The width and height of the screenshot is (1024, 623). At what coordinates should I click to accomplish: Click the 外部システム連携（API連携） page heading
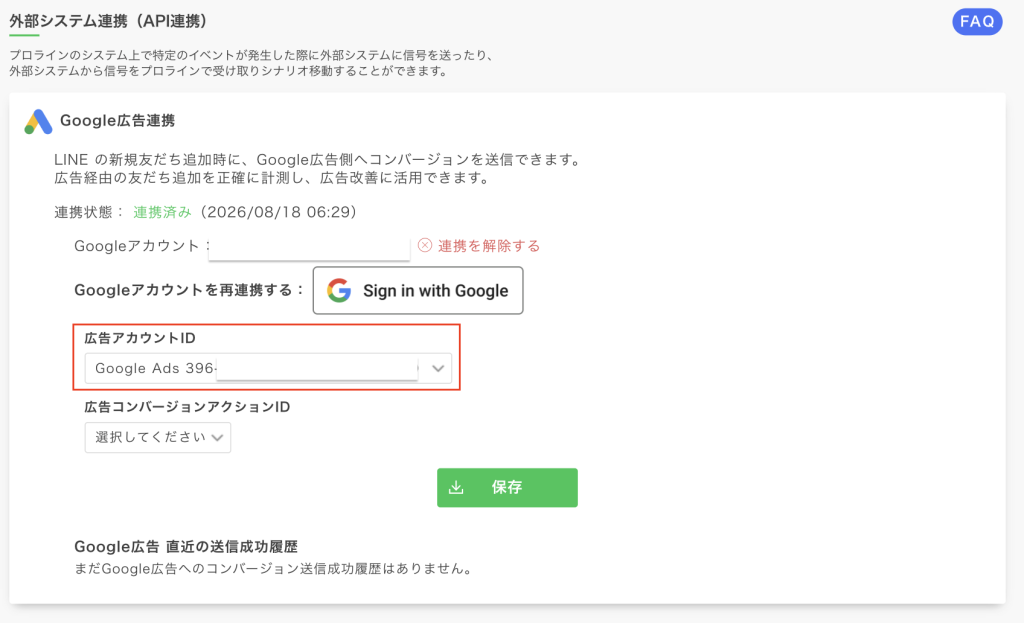click(108, 21)
